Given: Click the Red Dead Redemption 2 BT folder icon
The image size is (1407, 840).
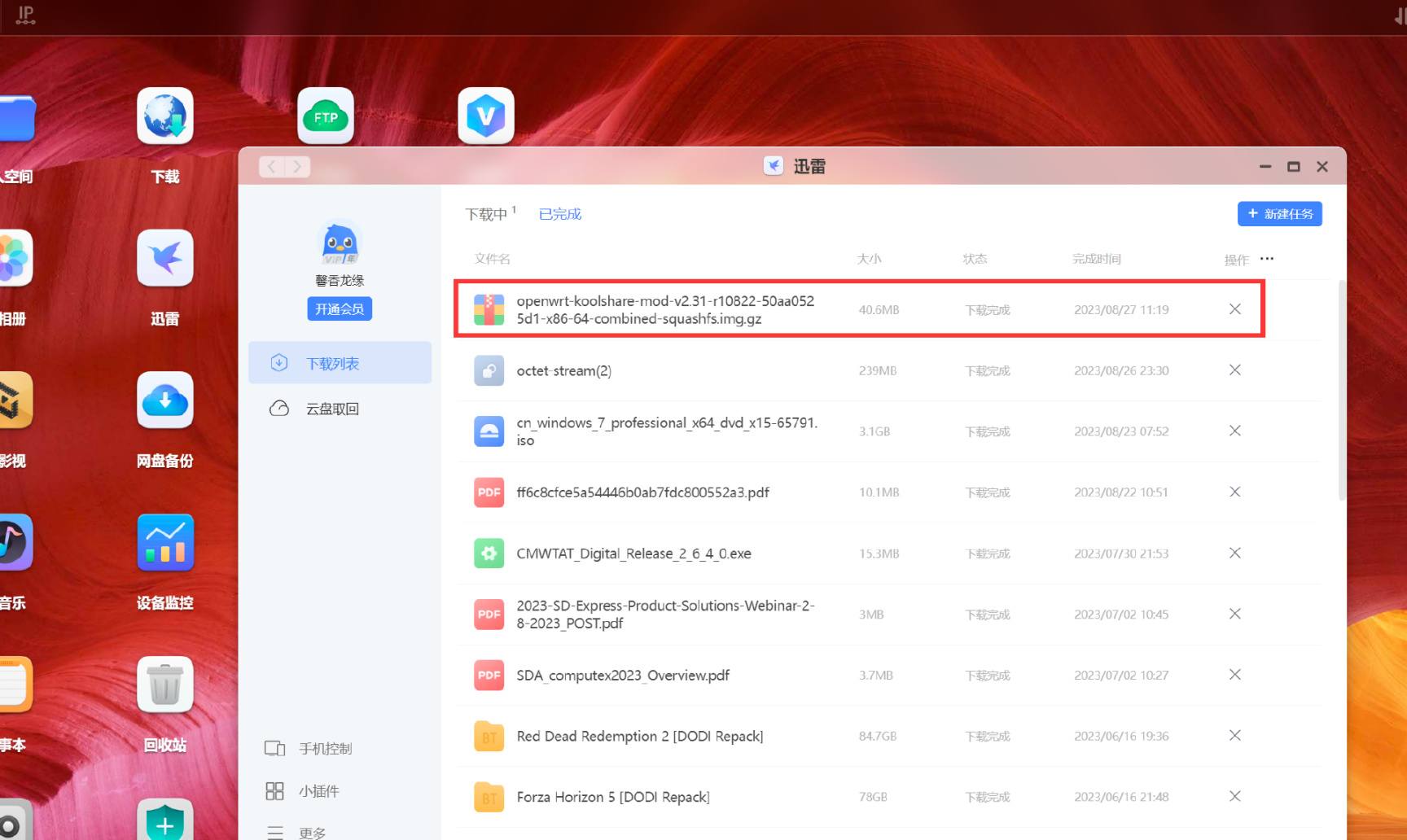Looking at the screenshot, I should click(489, 737).
